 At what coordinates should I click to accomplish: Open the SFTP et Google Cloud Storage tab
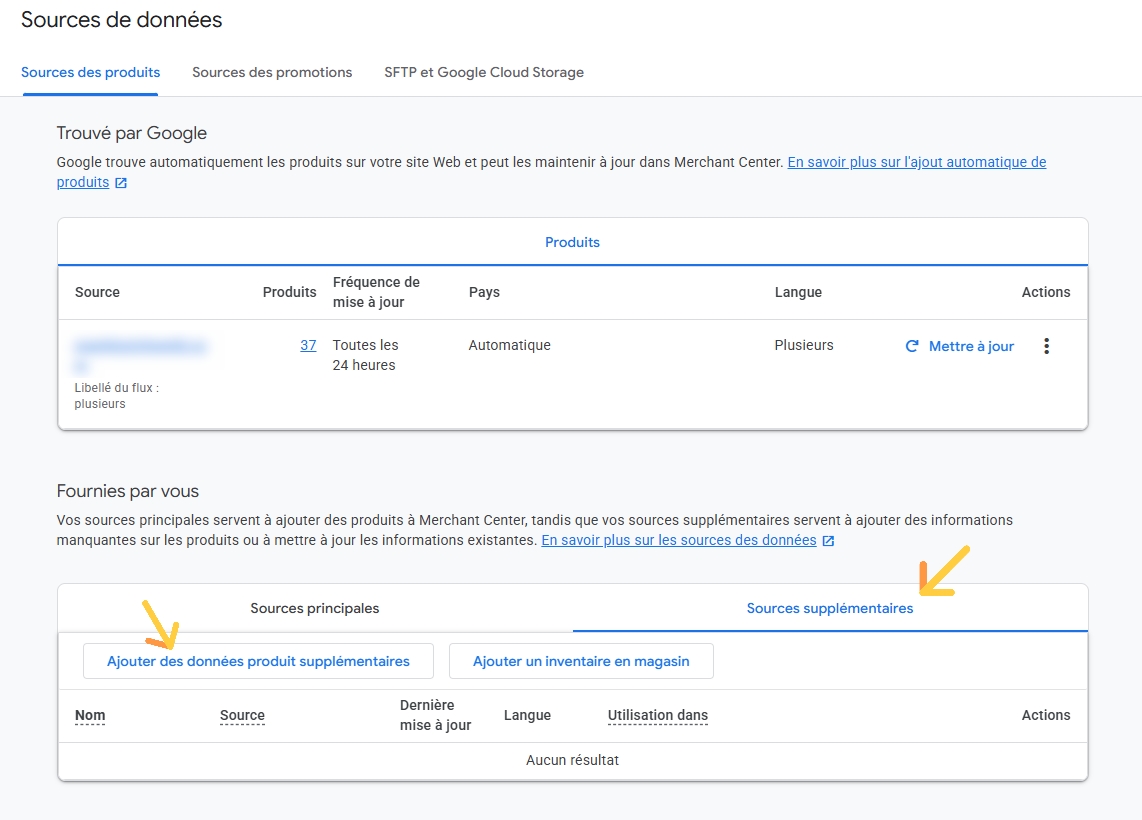[x=484, y=72]
